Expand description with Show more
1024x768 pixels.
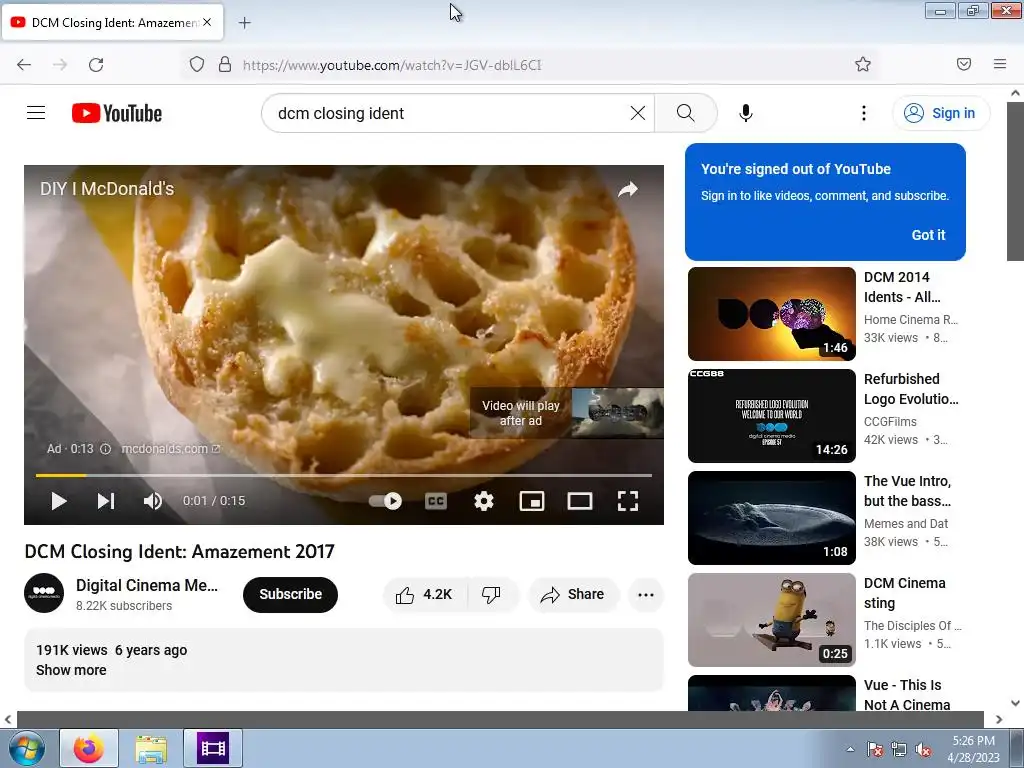click(x=71, y=670)
